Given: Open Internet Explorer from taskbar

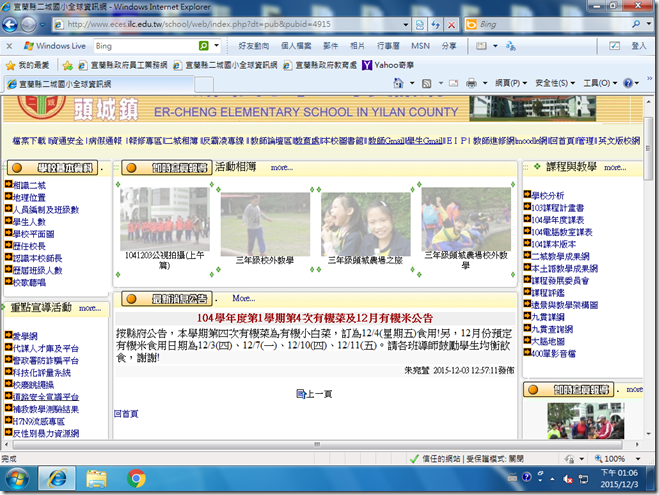Looking at the screenshot, I should (57, 479).
